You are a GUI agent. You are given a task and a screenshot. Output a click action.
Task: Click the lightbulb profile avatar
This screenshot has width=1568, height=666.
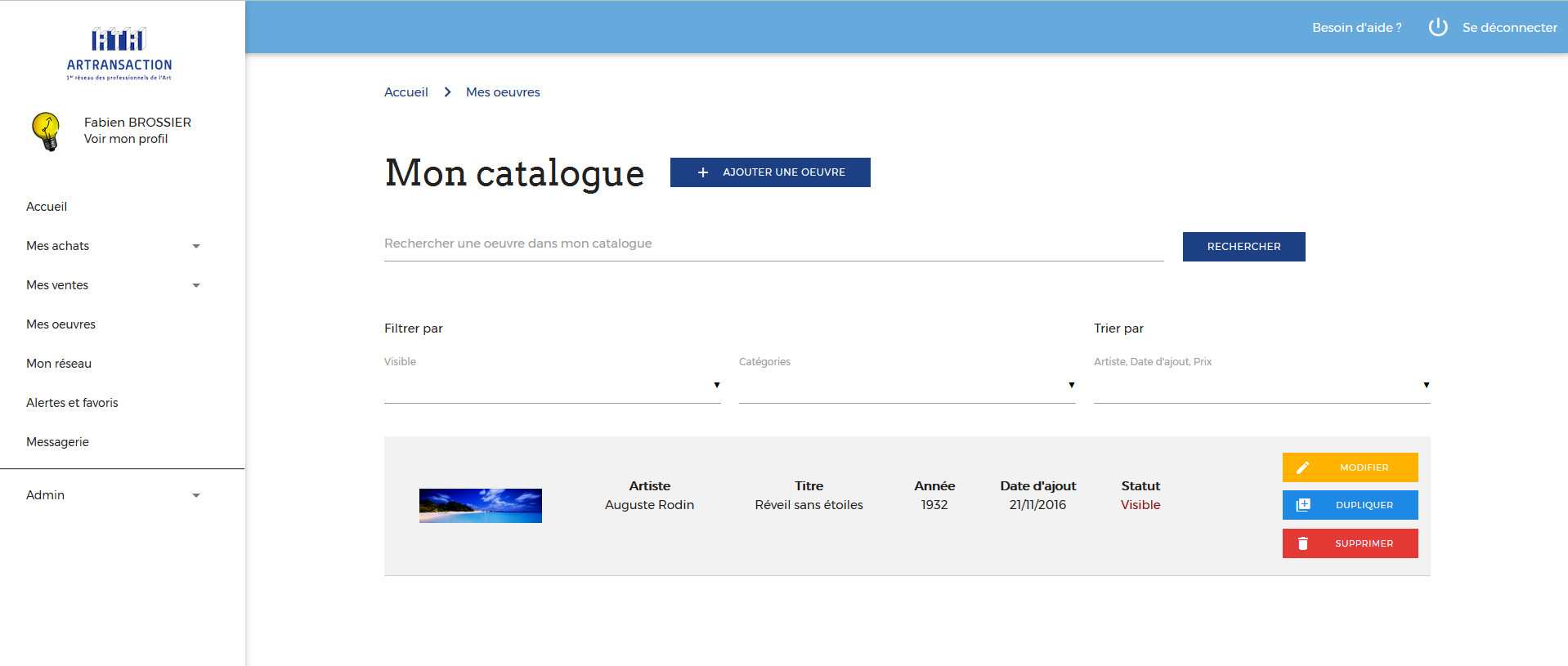(47, 132)
